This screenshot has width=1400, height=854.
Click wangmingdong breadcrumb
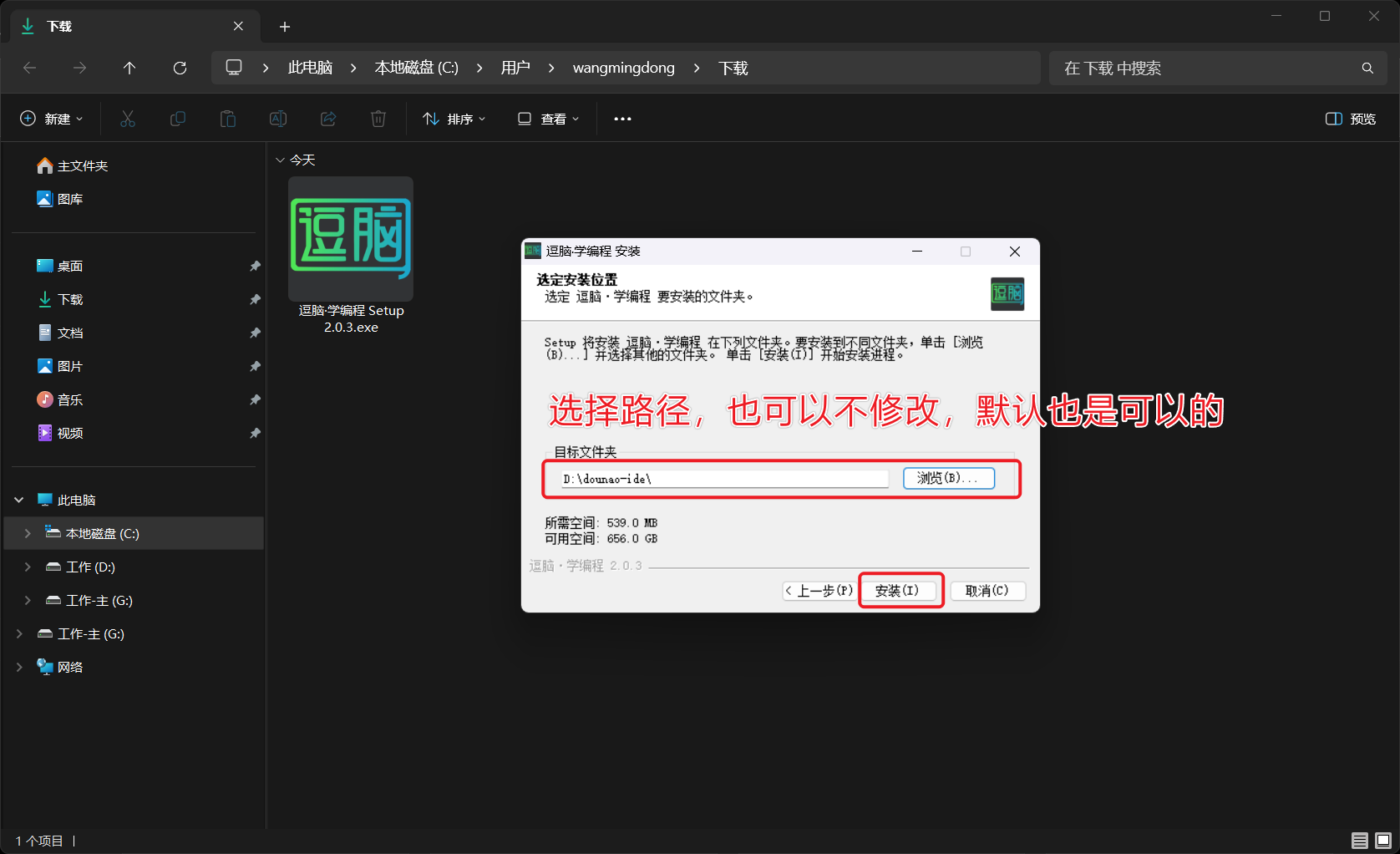(x=624, y=68)
